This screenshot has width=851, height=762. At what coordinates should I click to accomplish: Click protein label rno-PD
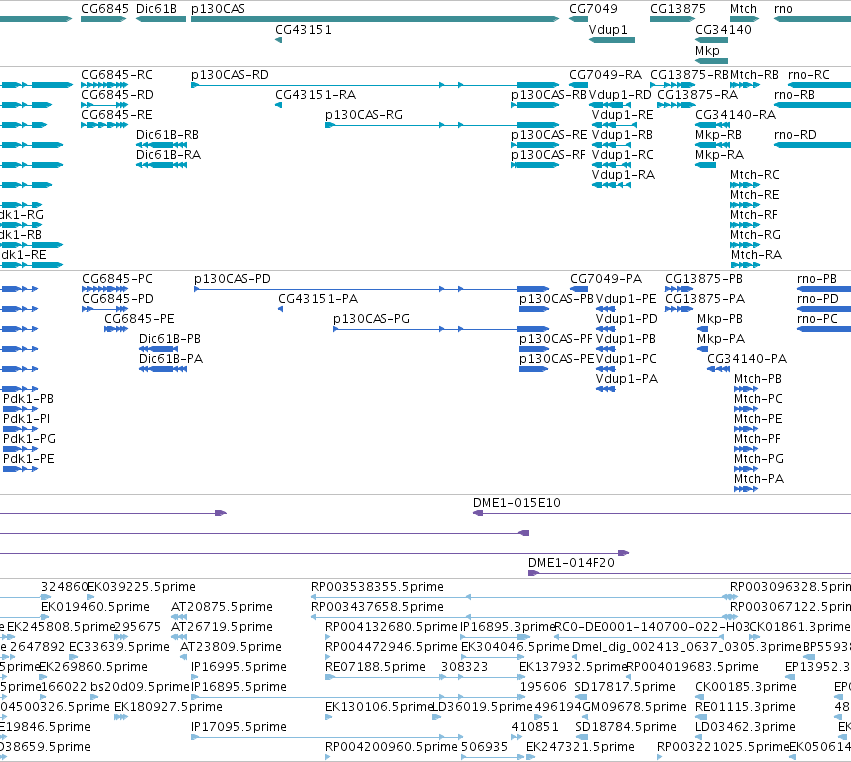click(x=817, y=299)
